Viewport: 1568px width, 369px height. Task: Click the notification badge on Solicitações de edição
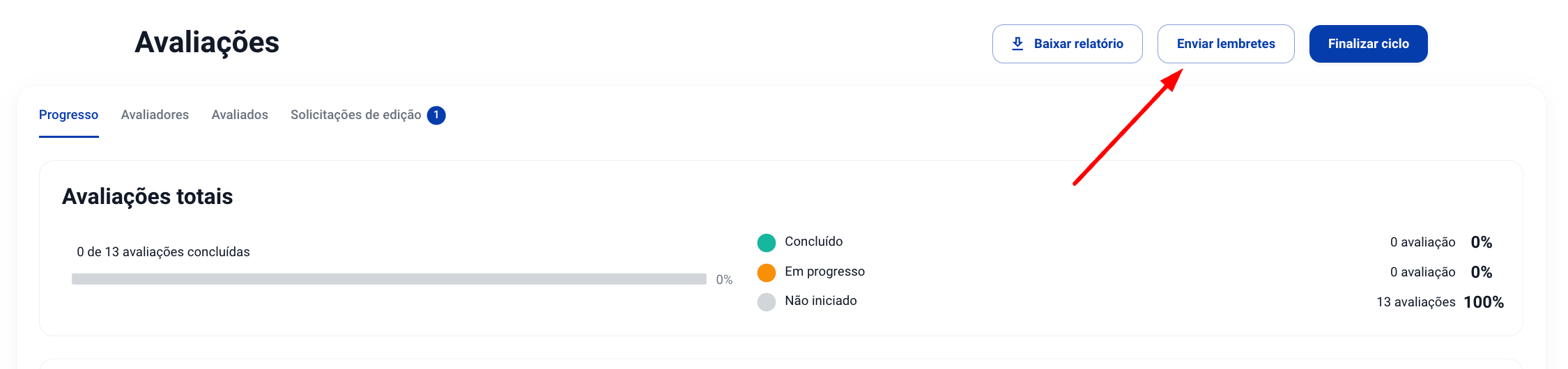point(436,115)
